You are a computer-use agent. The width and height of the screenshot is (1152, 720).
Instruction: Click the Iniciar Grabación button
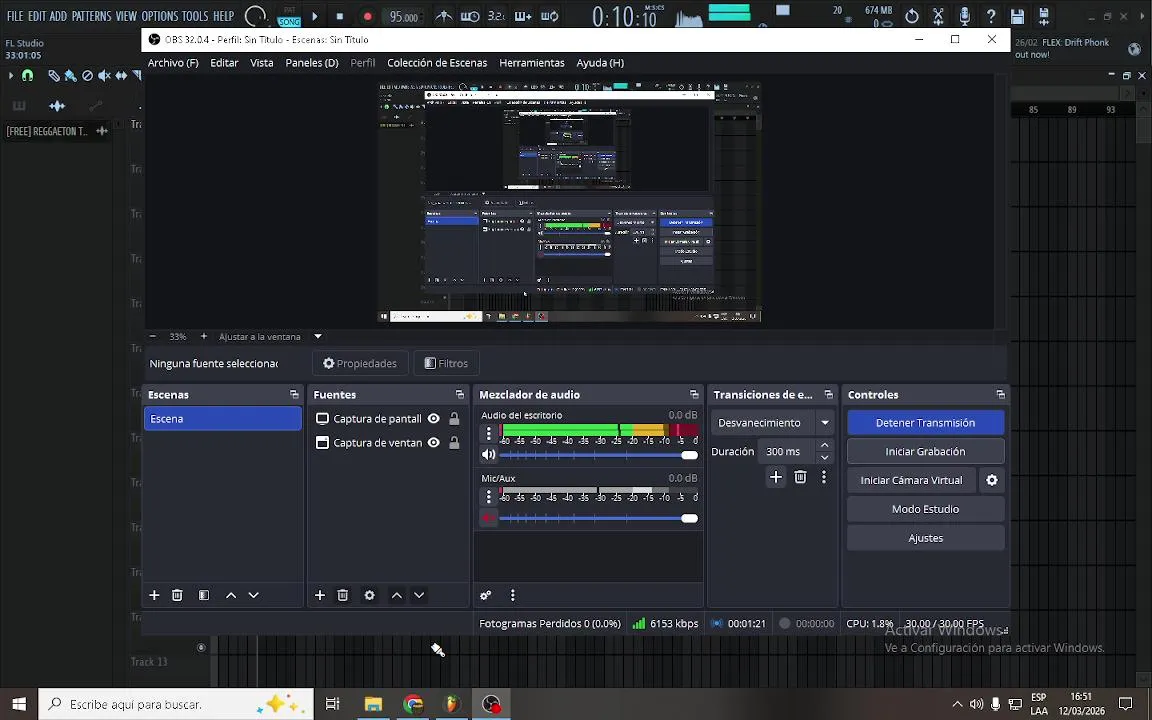pyautogui.click(x=926, y=451)
